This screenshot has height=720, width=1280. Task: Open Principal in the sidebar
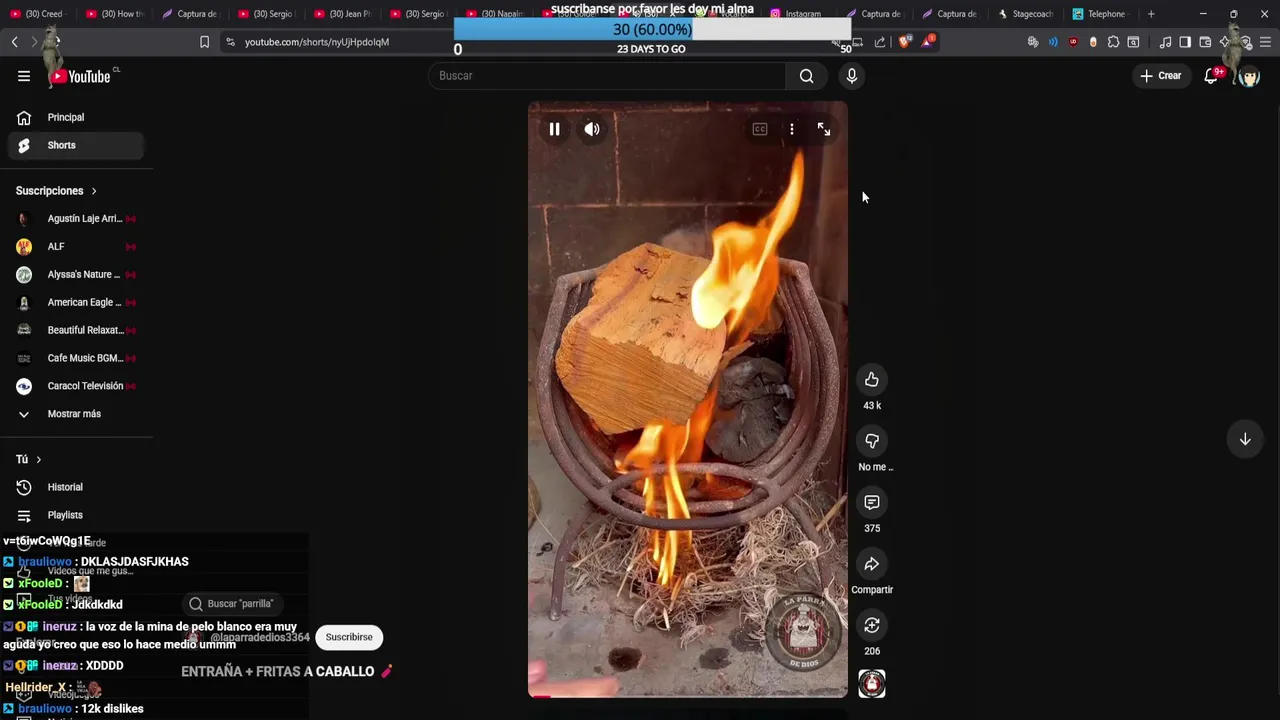click(76, 117)
